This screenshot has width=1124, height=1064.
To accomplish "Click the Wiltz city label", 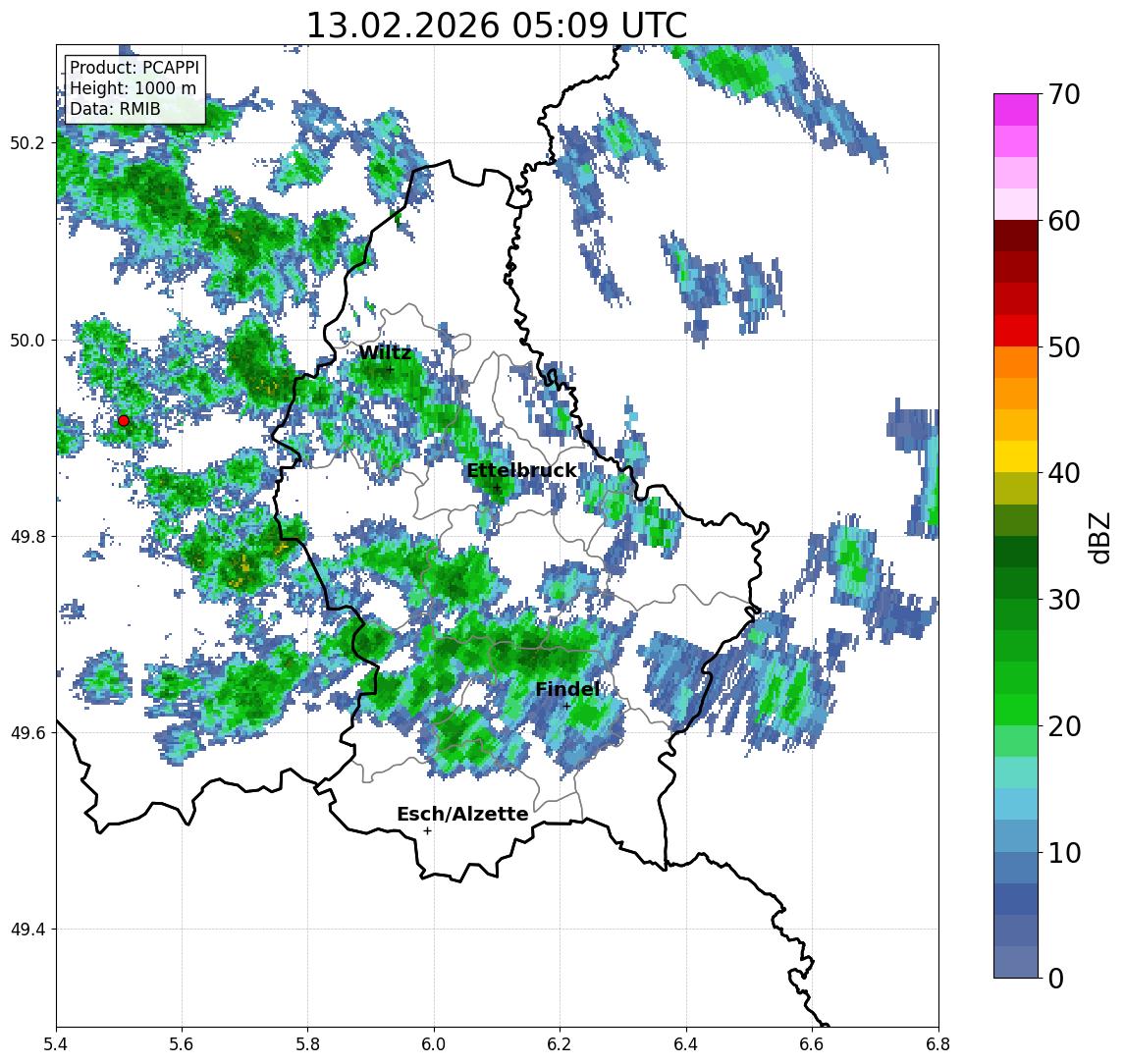I will pos(385,352).
